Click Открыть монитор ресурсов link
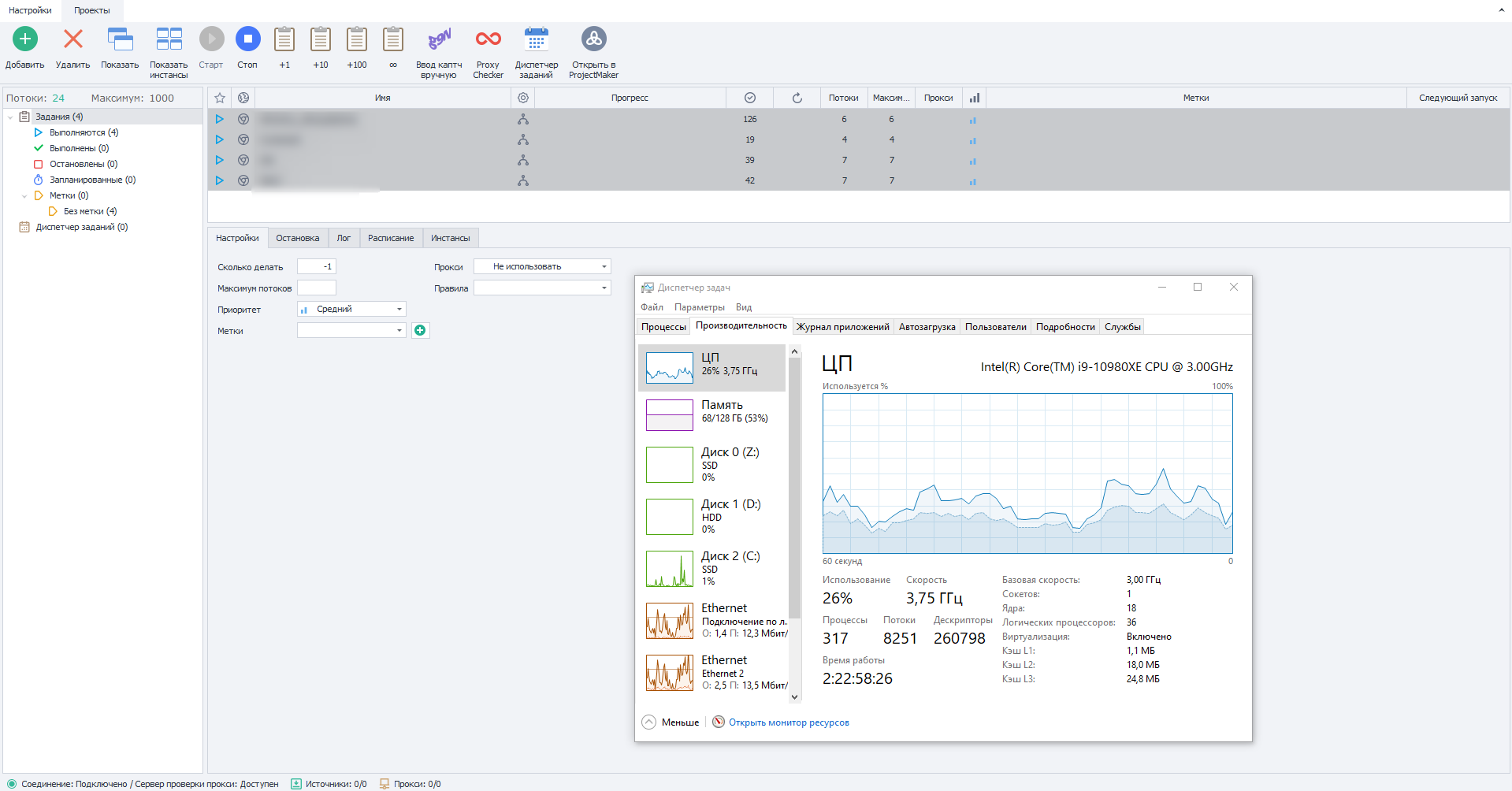Screen dimensions: 1512x791 [x=789, y=722]
